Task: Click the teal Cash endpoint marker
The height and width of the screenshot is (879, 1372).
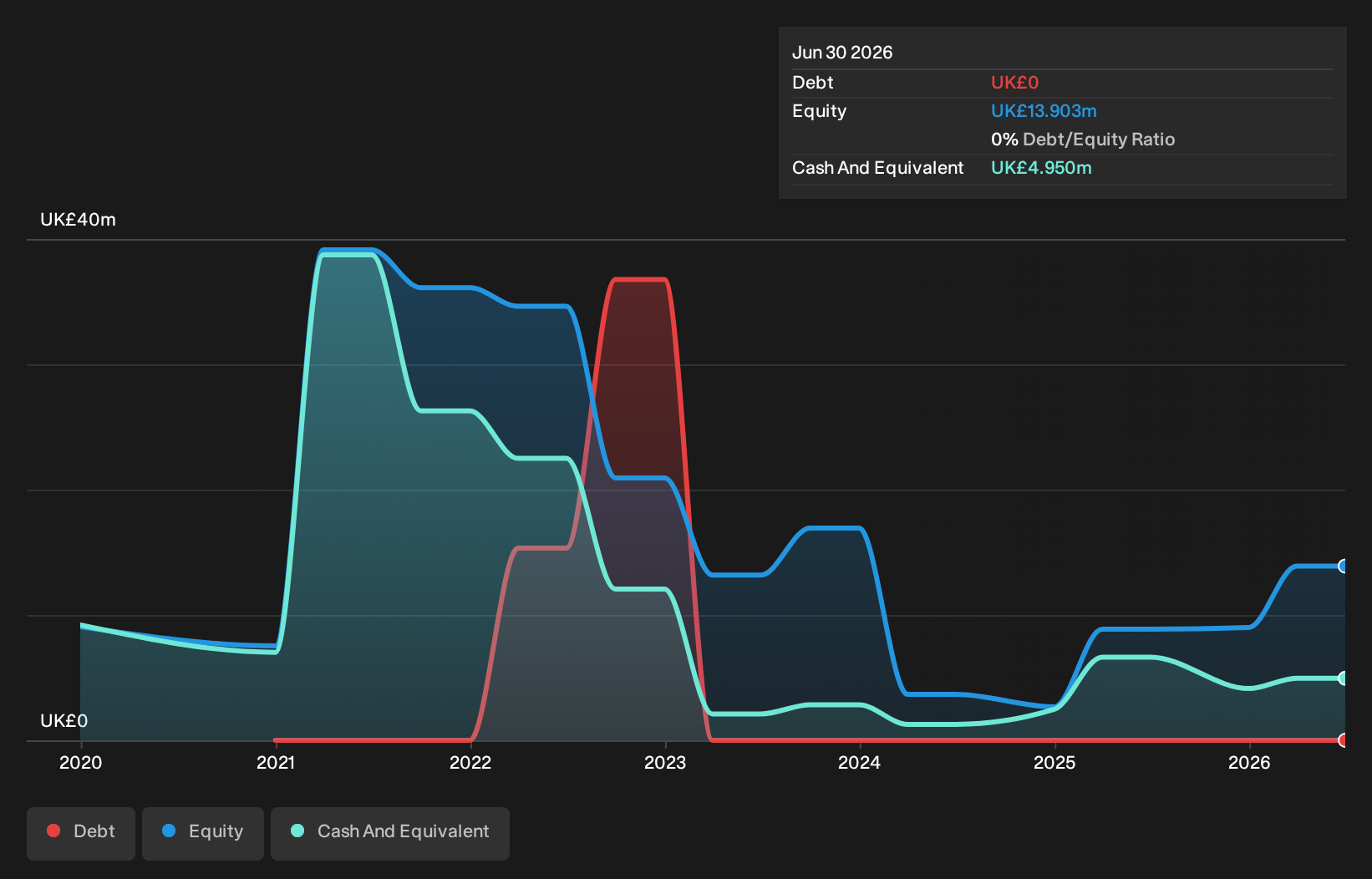Action: 1343,678
